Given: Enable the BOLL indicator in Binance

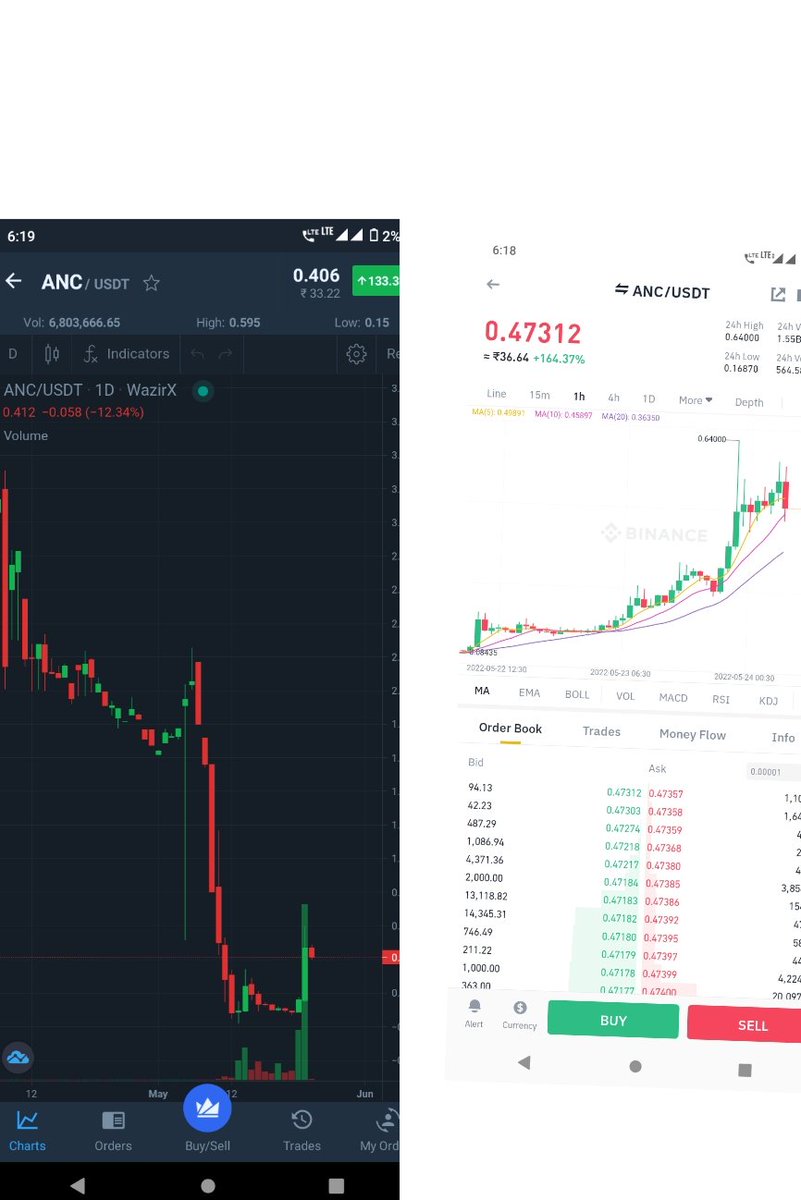Looking at the screenshot, I should 577,695.
